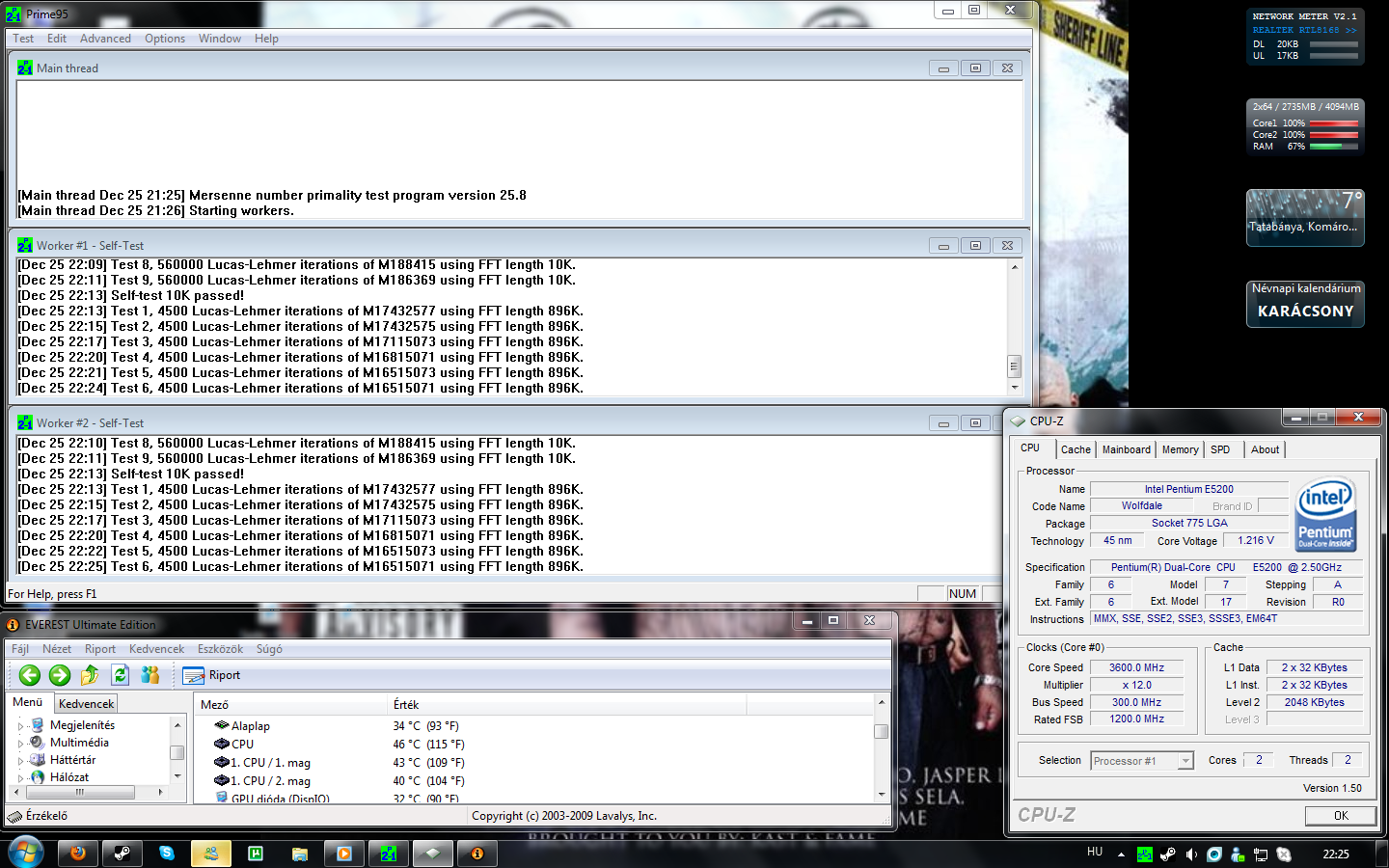
Task: Click the REALTEK RTL8168 adapter link in Network Meter
Action: point(1304,30)
